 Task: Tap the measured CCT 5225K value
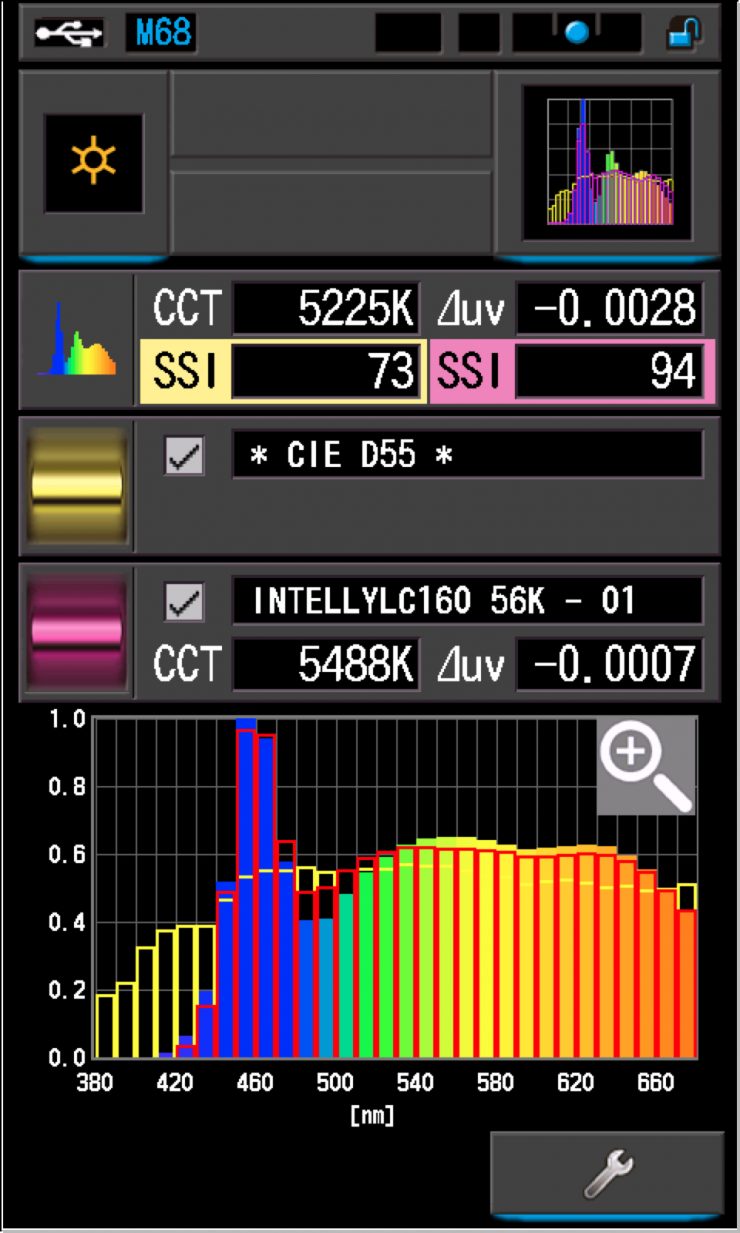[x=325, y=310]
